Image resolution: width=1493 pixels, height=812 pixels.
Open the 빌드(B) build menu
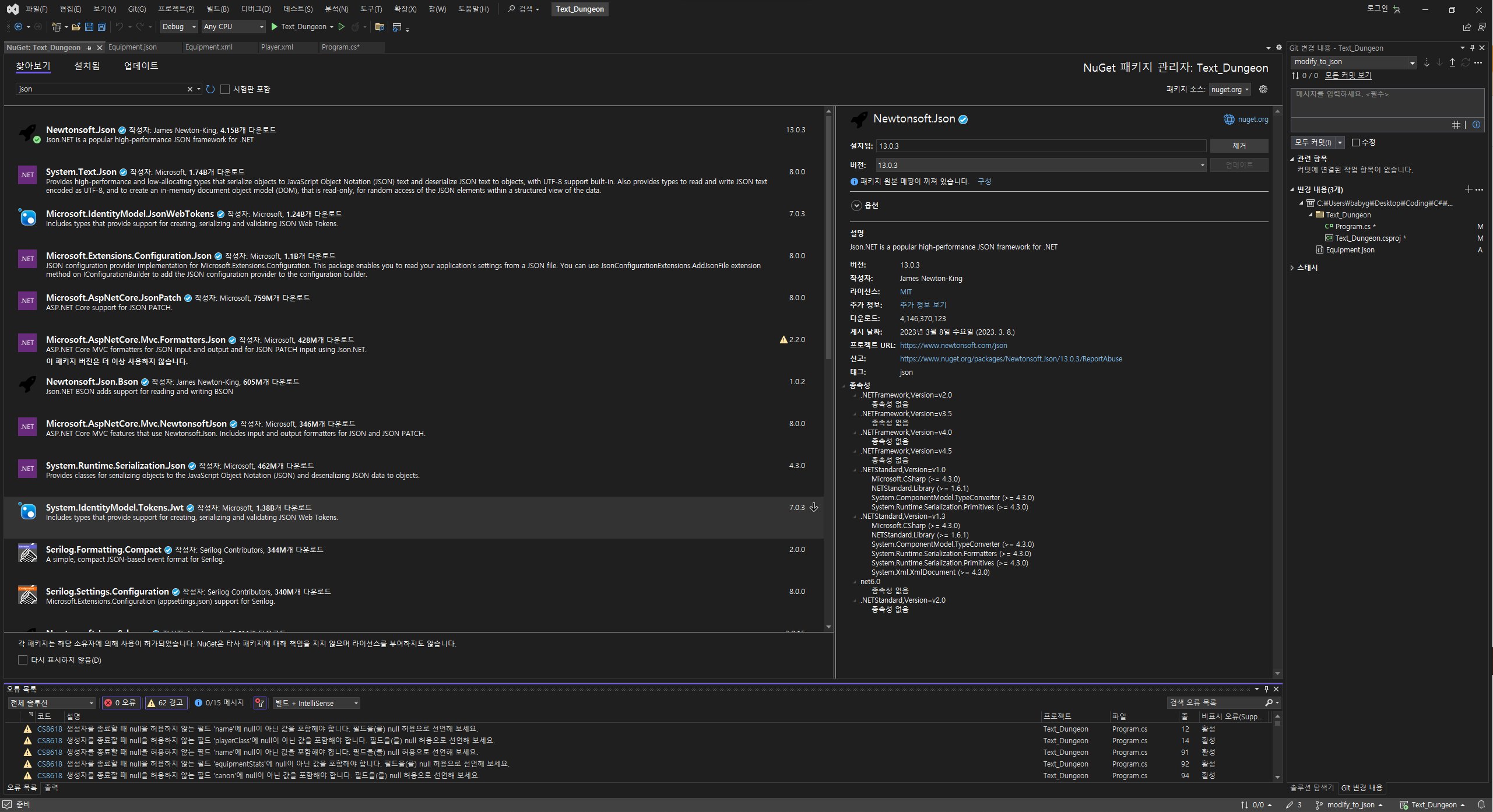(x=217, y=9)
